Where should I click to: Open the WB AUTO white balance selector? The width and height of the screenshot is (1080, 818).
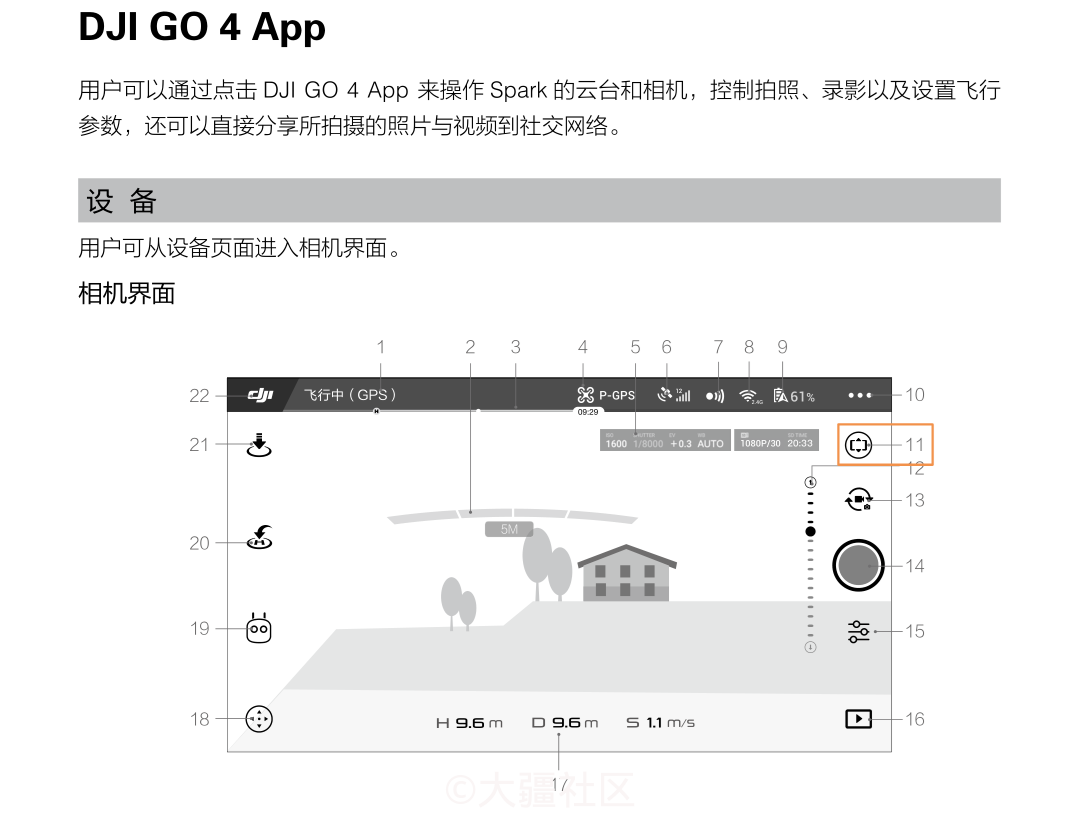pos(712,441)
